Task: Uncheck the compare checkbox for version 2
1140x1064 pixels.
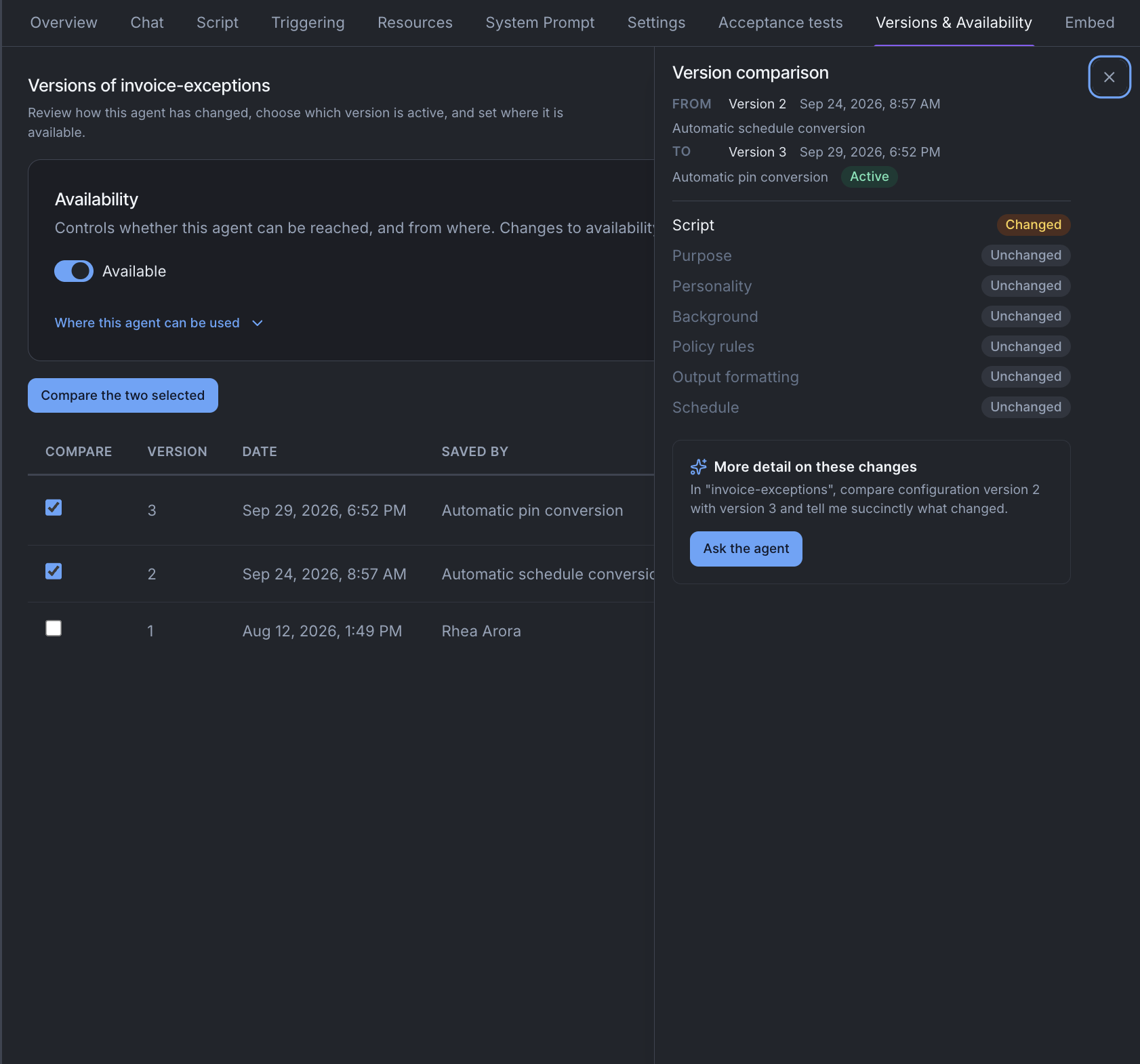Action: [54, 571]
